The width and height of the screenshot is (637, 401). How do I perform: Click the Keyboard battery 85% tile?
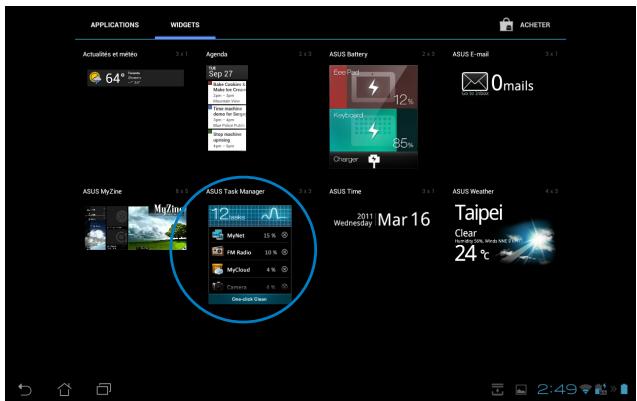(373, 130)
